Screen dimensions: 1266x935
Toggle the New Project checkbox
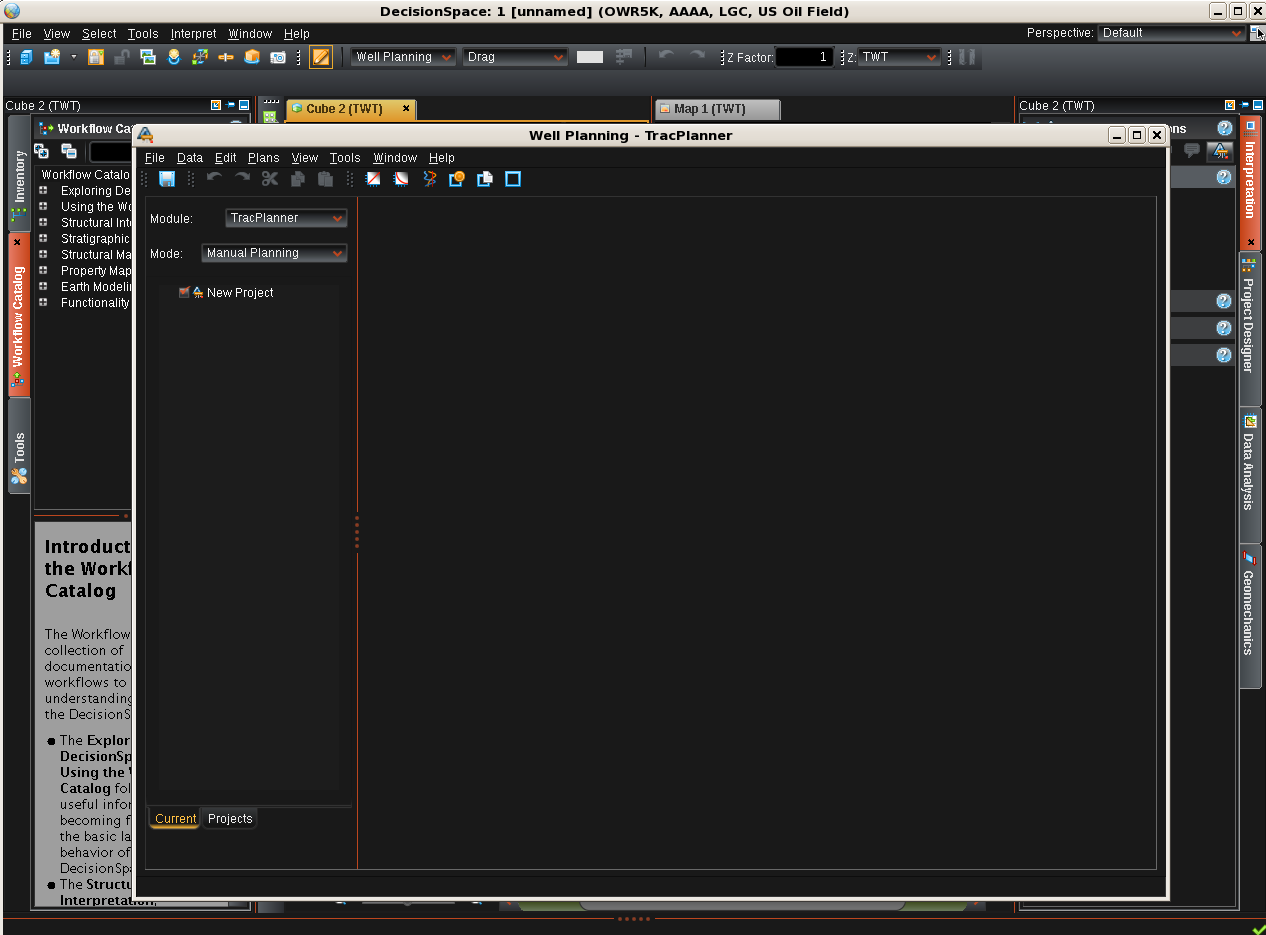184,293
